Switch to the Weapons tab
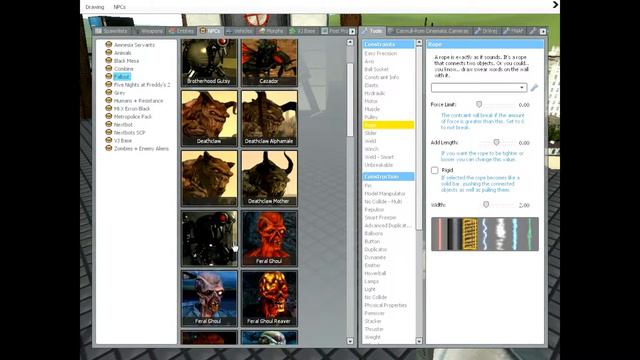640x360 pixels. point(149,31)
